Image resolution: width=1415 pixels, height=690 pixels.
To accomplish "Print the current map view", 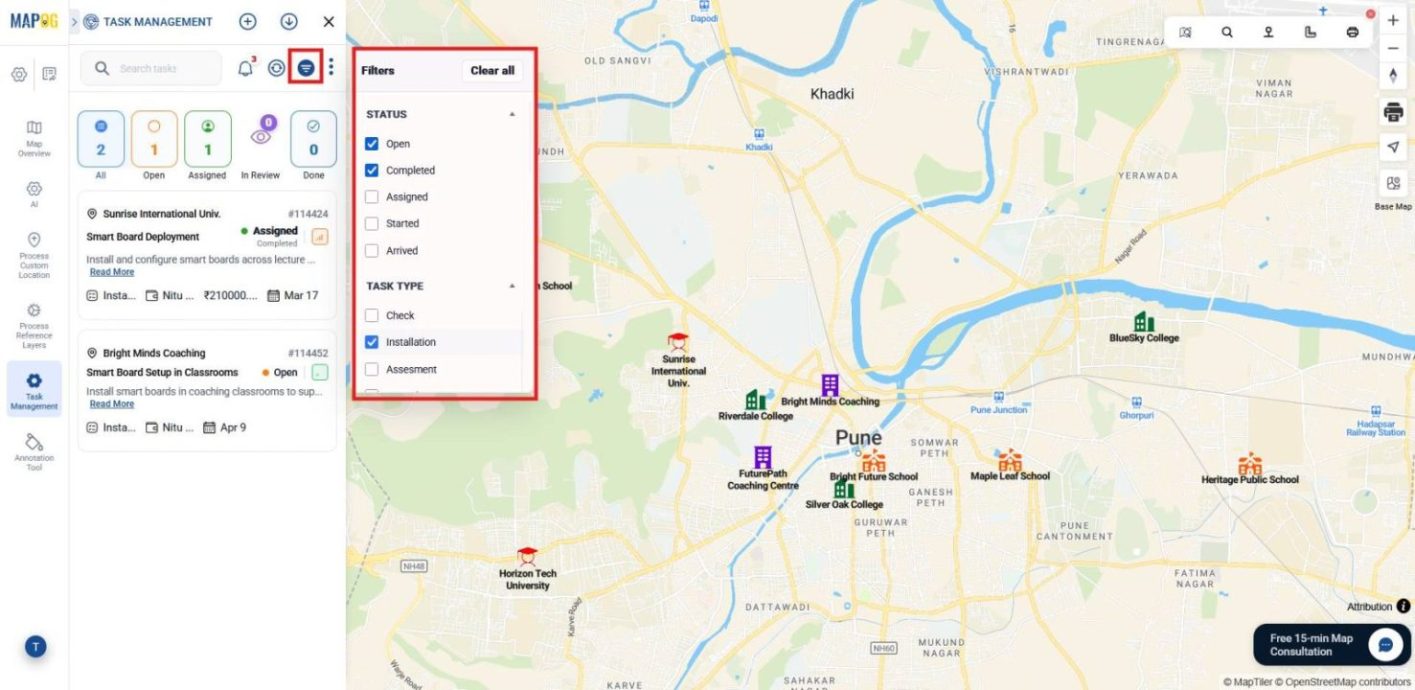I will [1392, 112].
